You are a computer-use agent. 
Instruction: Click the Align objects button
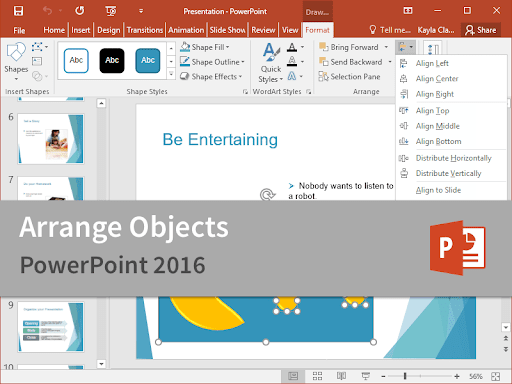(x=405, y=47)
